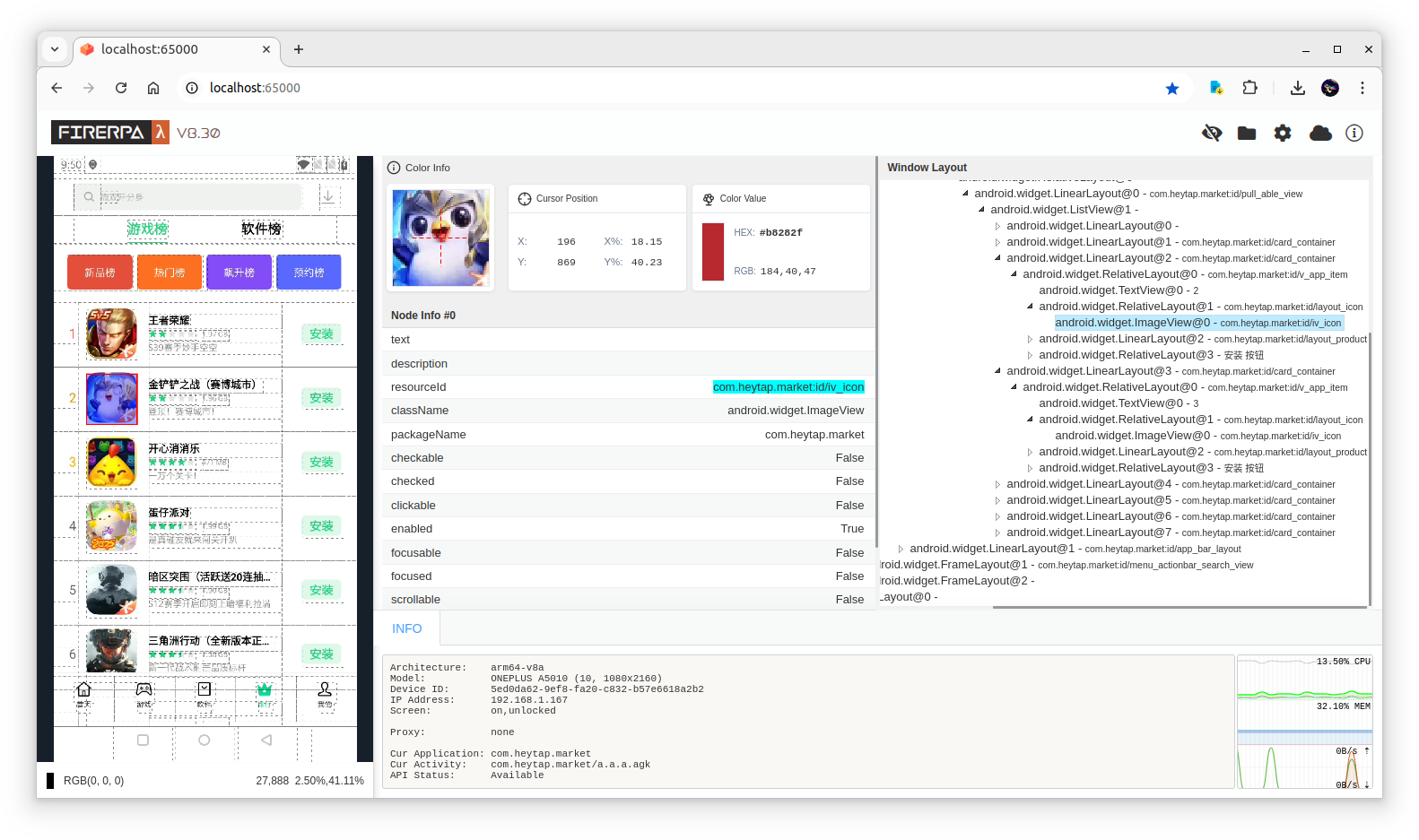Click the black RGB swatch in status bar
1419x840 pixels.
pos(50,781)
